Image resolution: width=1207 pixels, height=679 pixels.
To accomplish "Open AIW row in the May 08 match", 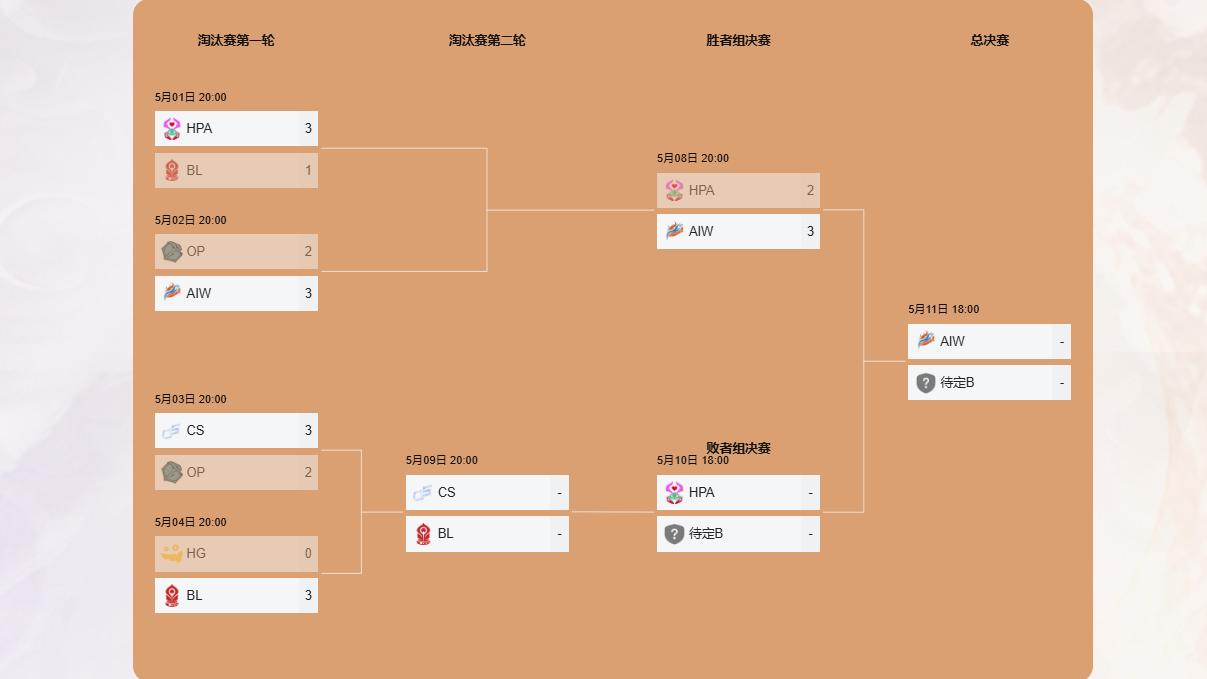I will pos(738,231).
